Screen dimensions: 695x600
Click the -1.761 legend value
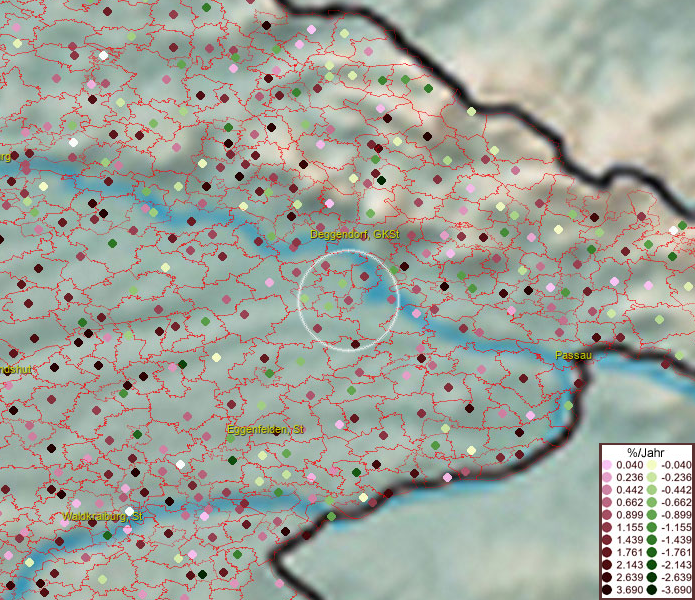[676, 552]
